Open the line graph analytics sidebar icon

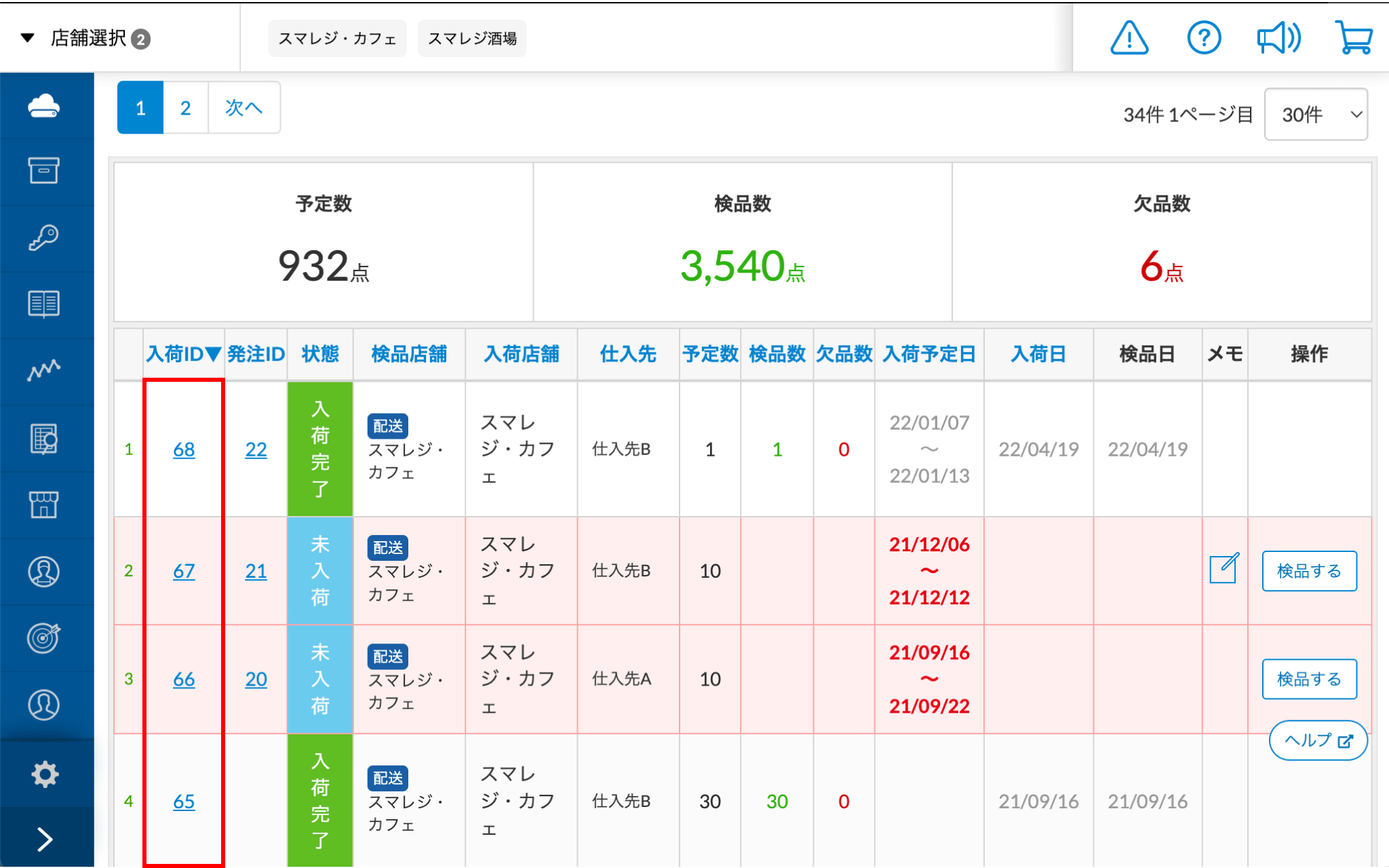(44, 370)
